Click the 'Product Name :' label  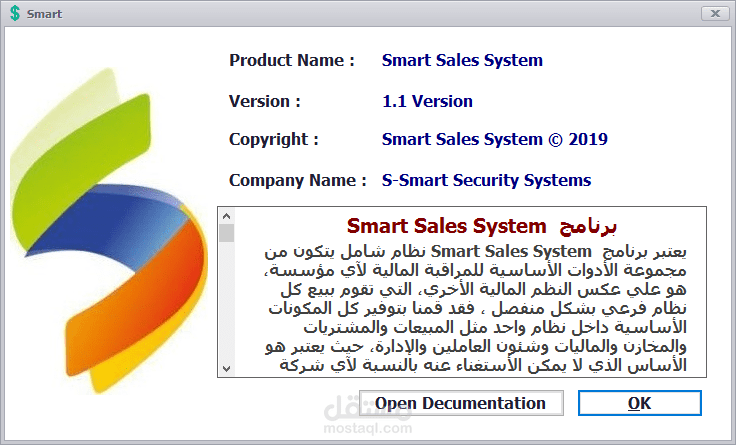tap(291, 60)
